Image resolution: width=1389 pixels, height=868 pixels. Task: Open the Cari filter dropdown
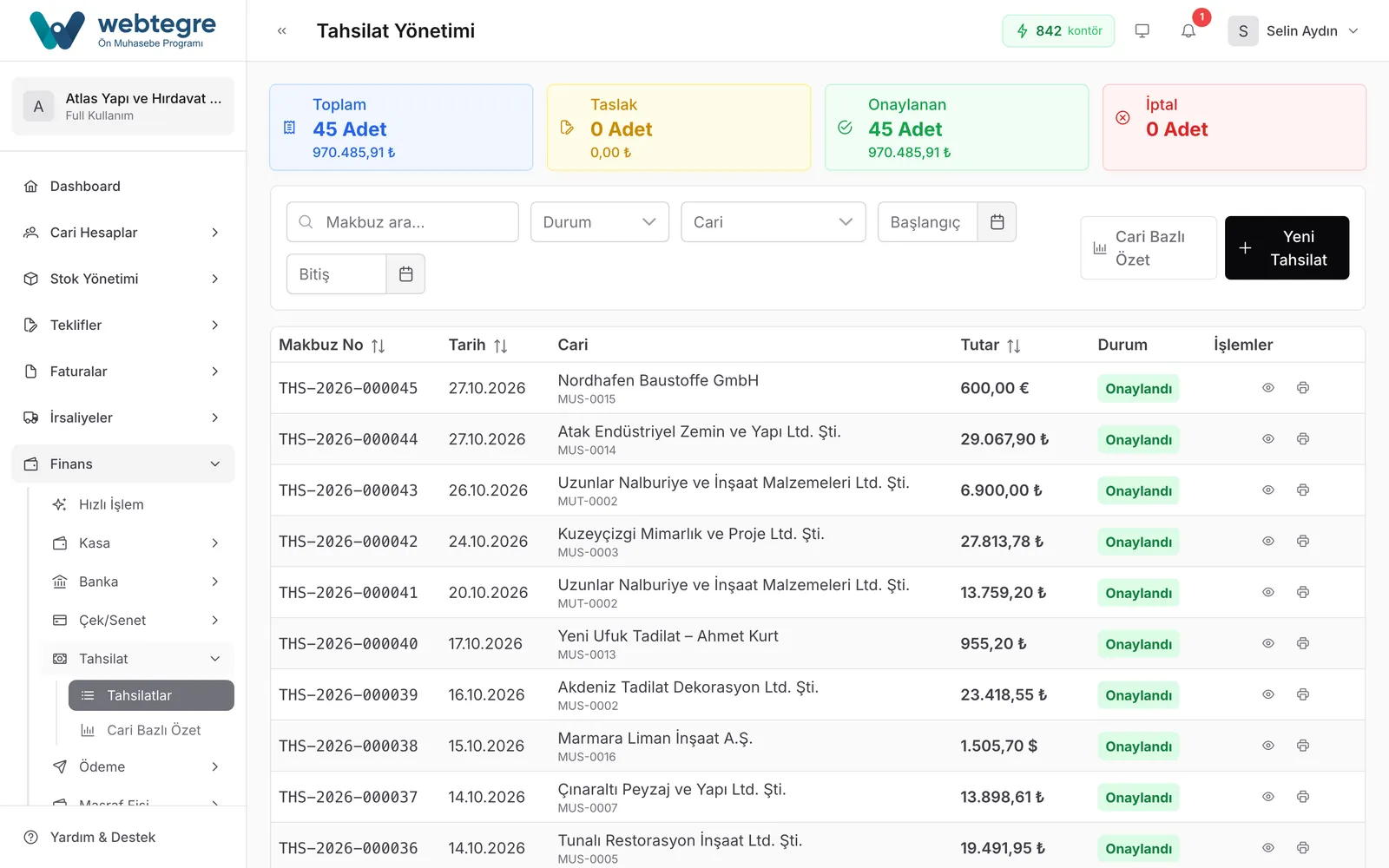[x=773, y=222]
